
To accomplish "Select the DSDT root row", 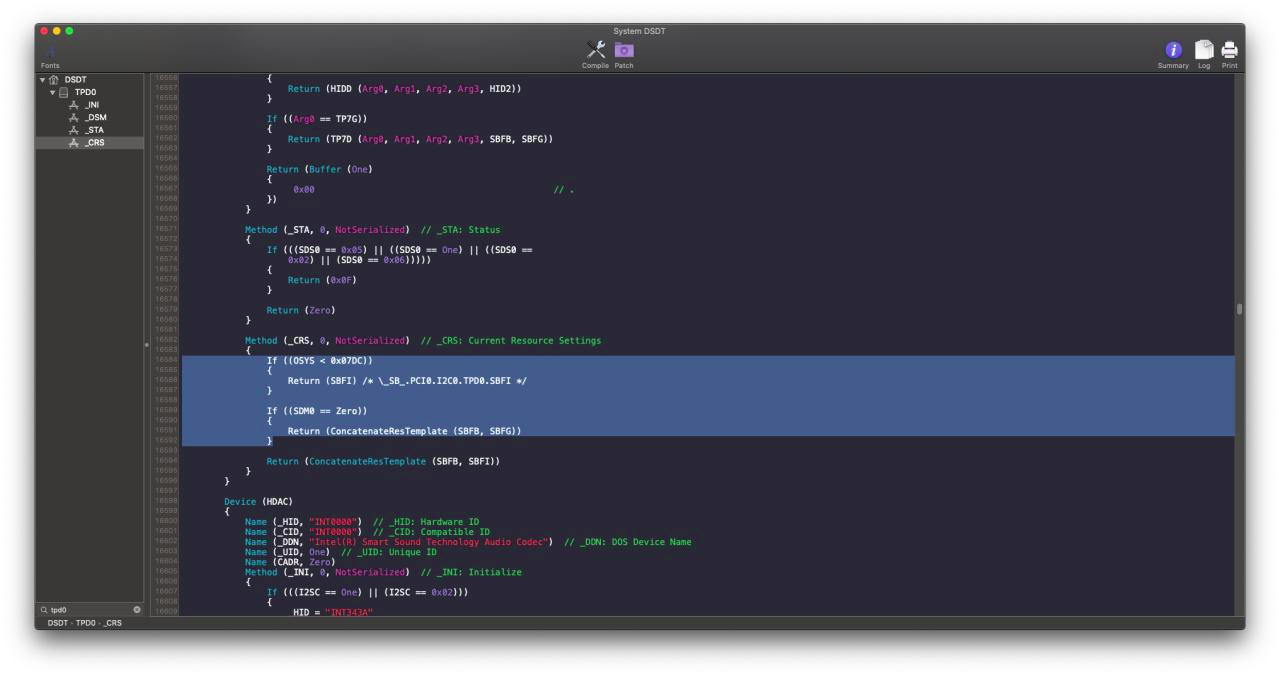I will (x=90, y=80).
